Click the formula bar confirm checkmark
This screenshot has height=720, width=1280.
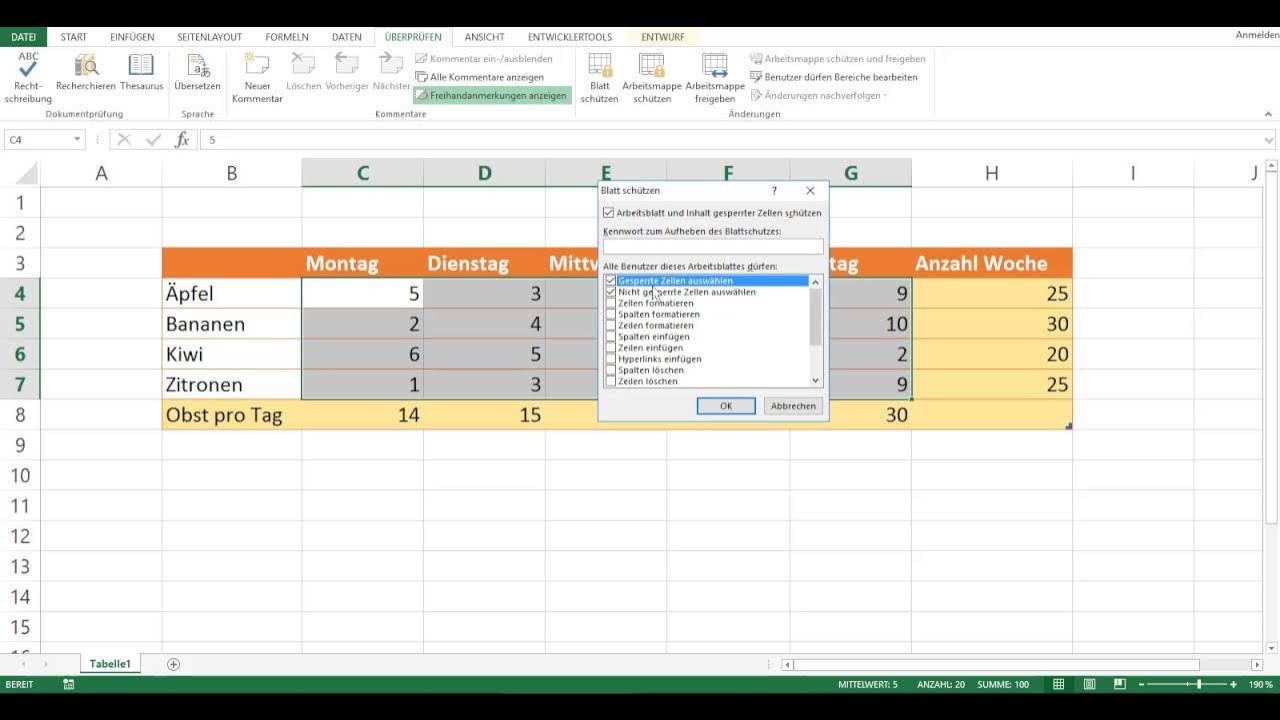153,140
